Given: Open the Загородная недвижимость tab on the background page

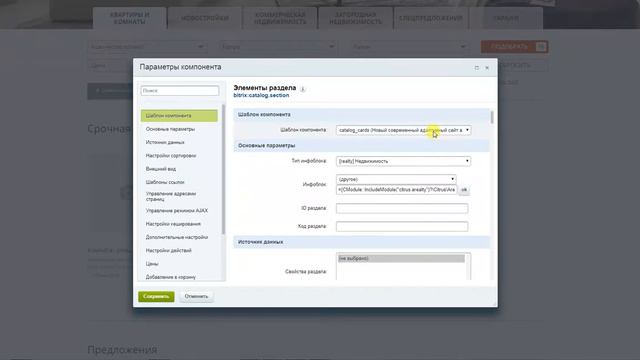Looking at the screenshot, I should [356, 18].
